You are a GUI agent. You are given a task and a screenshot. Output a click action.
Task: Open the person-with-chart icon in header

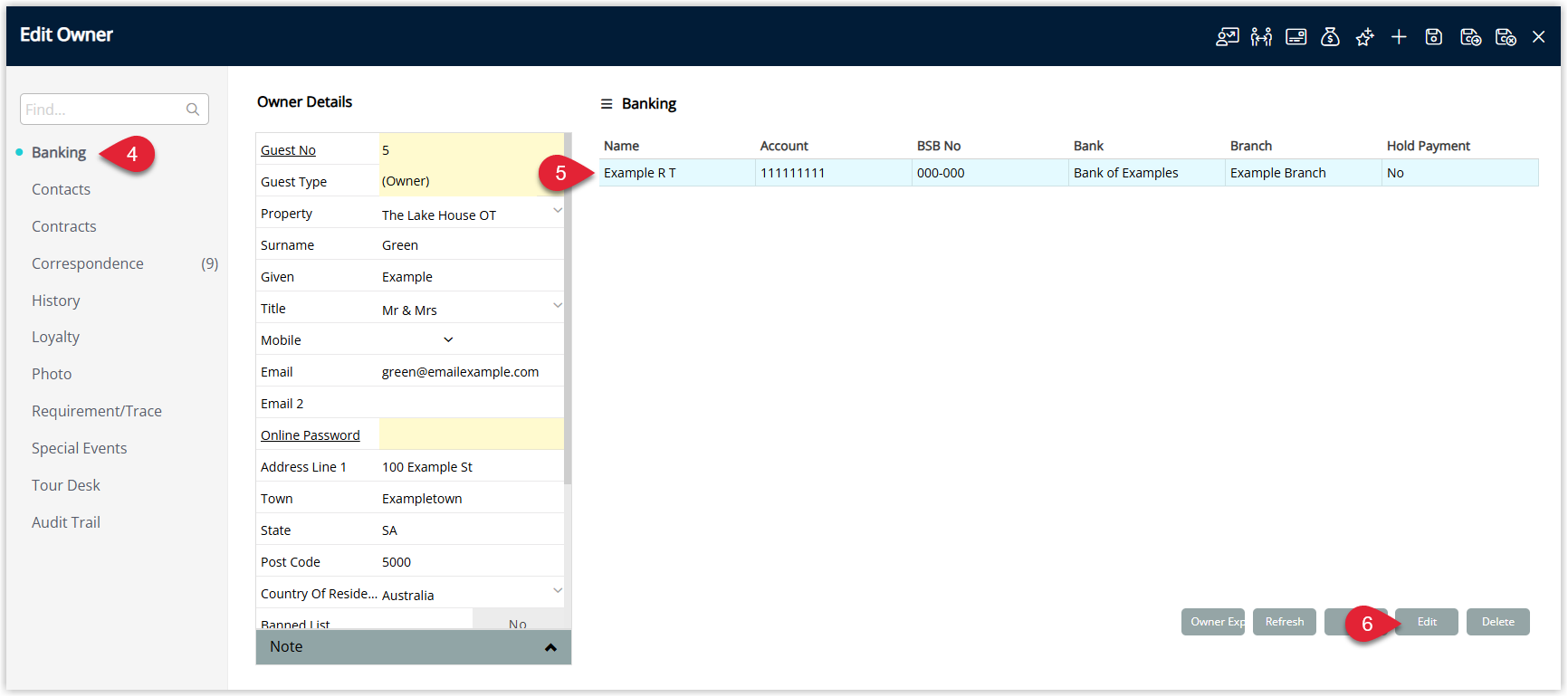pyautogui.click(x=1227, y=37)
